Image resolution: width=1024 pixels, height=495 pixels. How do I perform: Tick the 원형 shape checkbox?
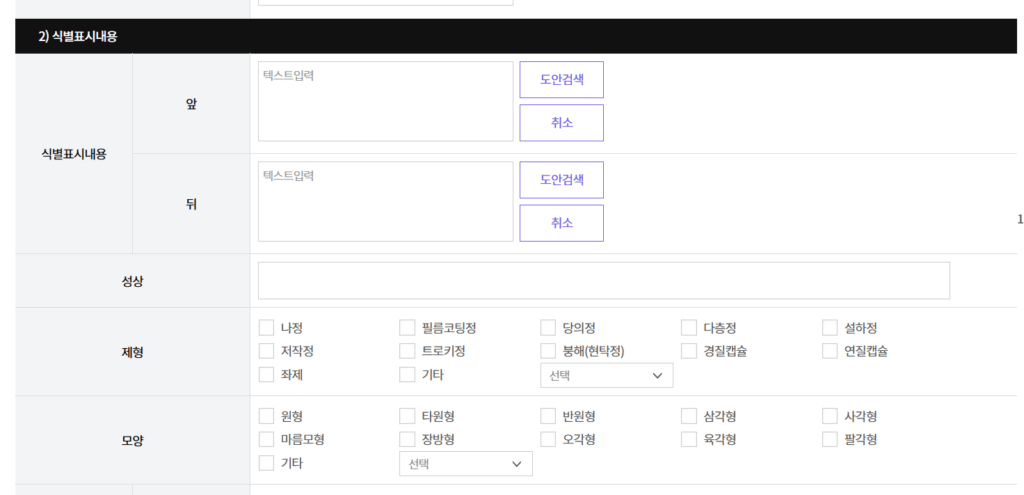coord(266,416)
